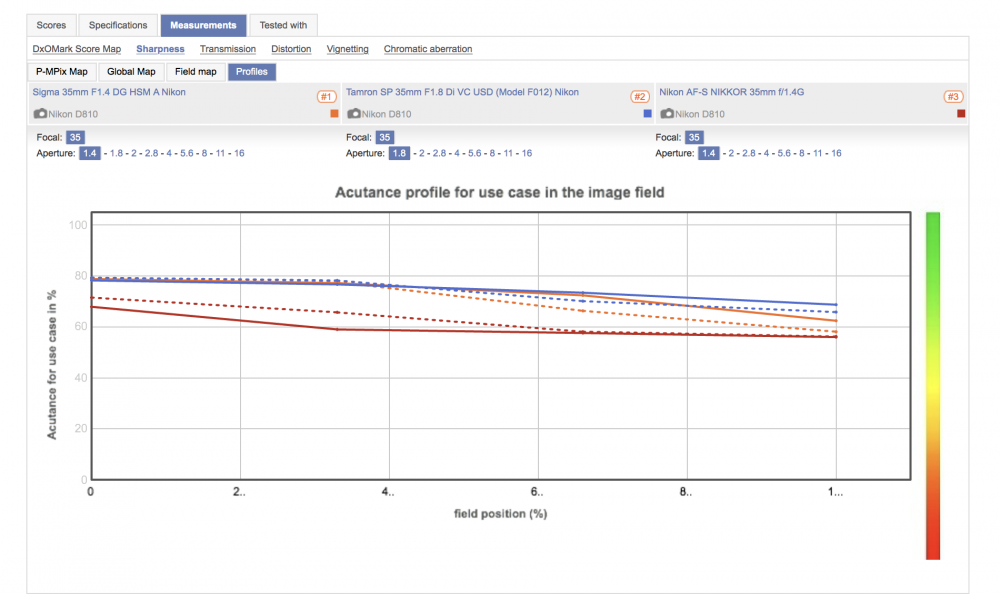Select focal 35 for the Tamron lens
This screenshot has height=594, width=1000.
[385, 137]
